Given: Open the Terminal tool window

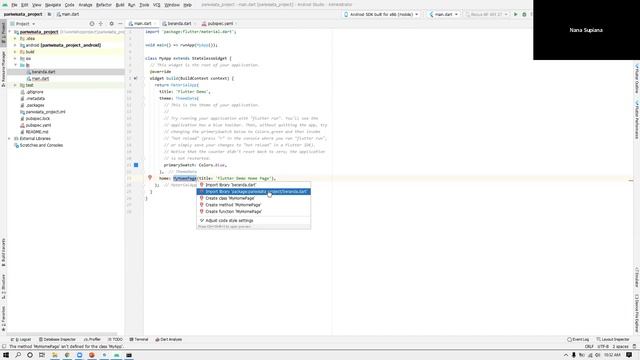Looking at the screenshot, I should click(139, 340).
